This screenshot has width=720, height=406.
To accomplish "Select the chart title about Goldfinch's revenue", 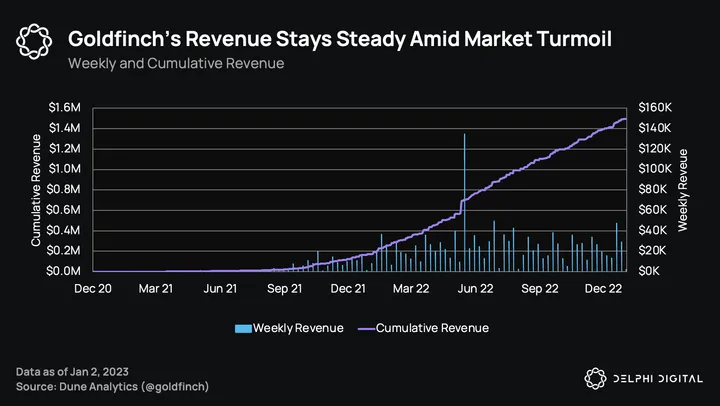I will click(x=339, y=39).
